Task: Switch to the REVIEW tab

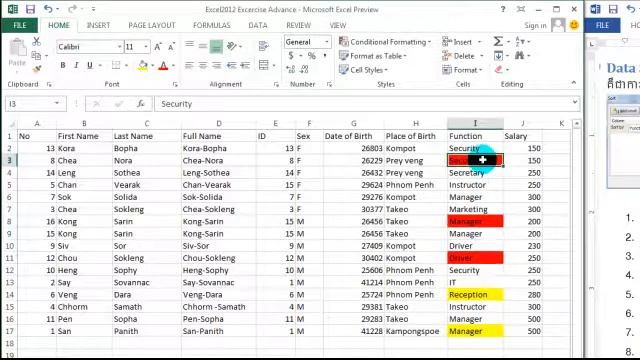Action: [x=298, y=25]
